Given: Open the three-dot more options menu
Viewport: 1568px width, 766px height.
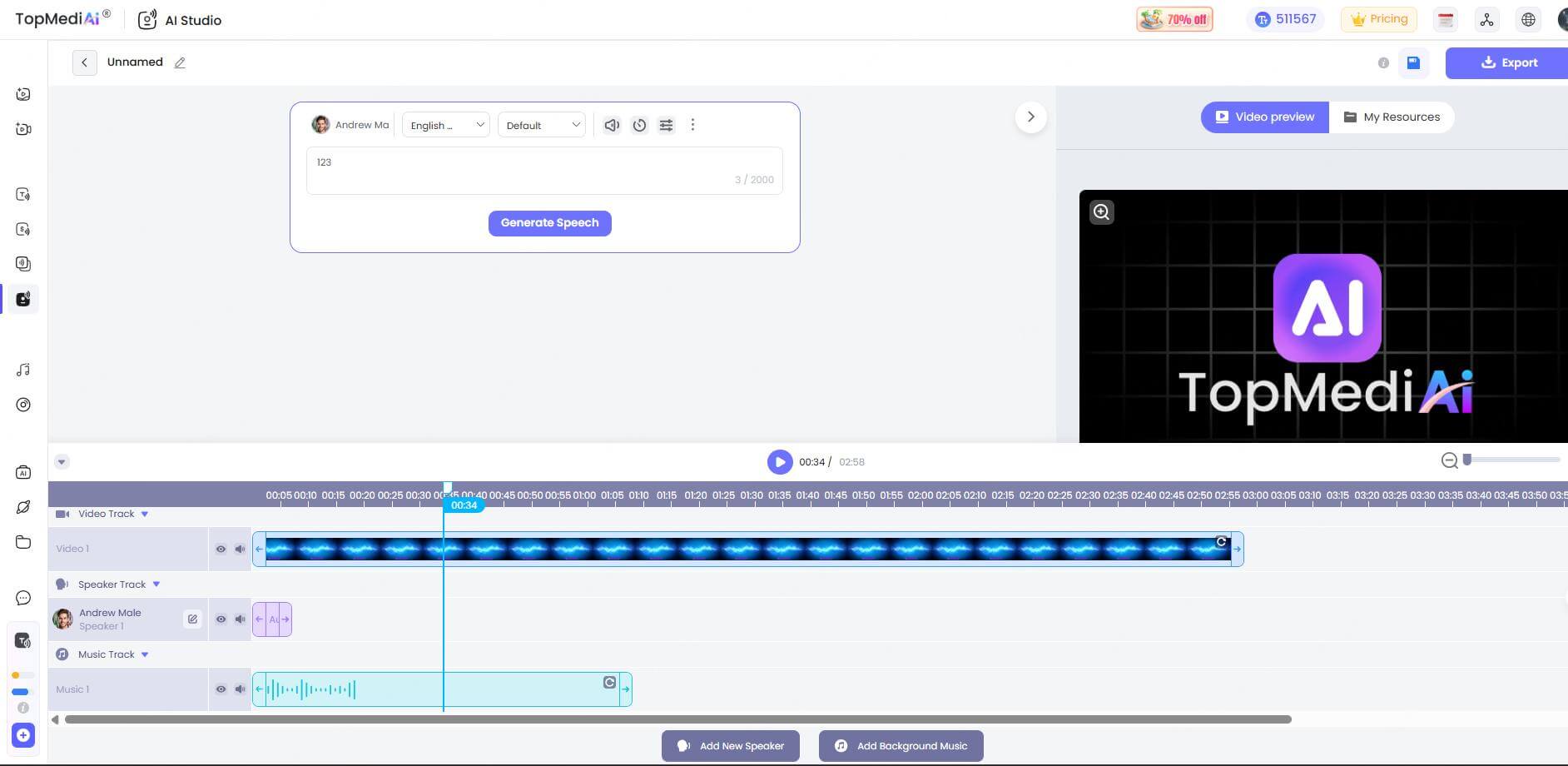Looking at the screenshot, I should (692, 125).
